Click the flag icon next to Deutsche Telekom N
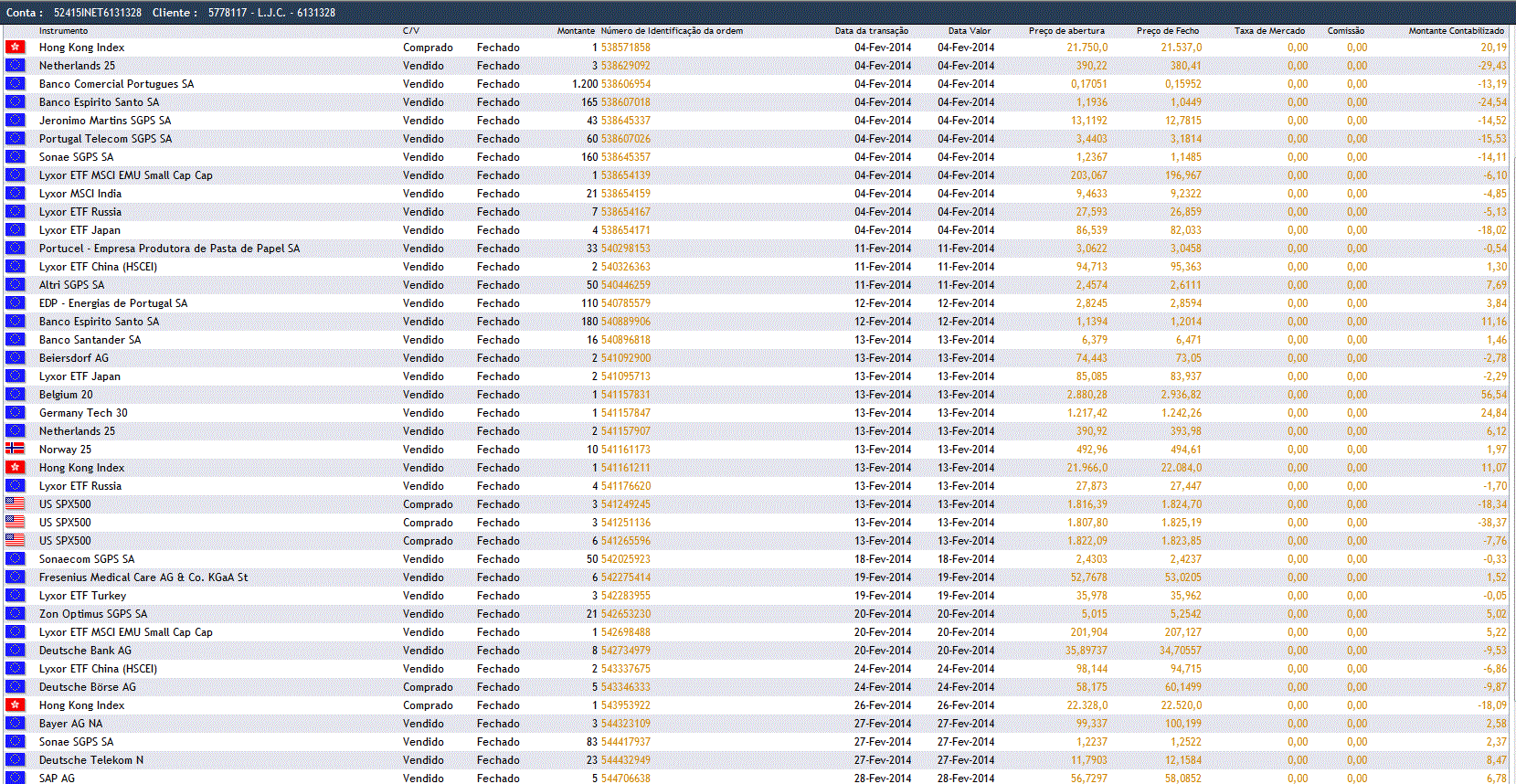 coord(15,759)
